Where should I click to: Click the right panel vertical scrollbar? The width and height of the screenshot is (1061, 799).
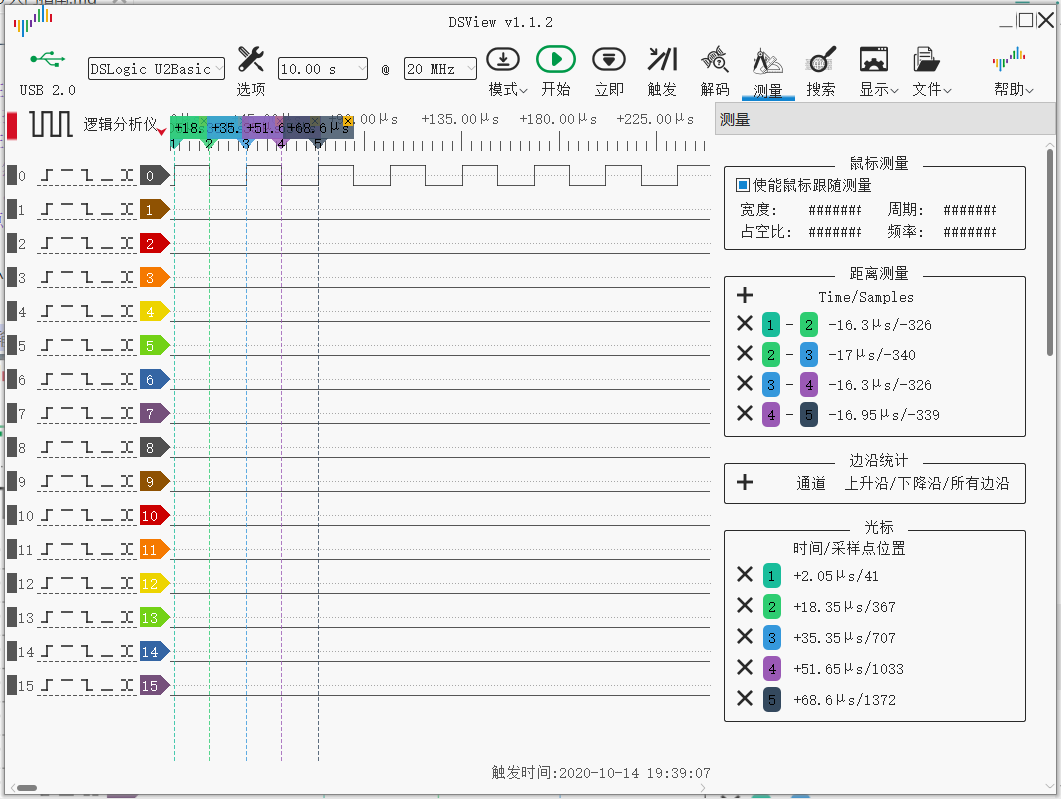pyautogui.click(x=1049, y=252)
